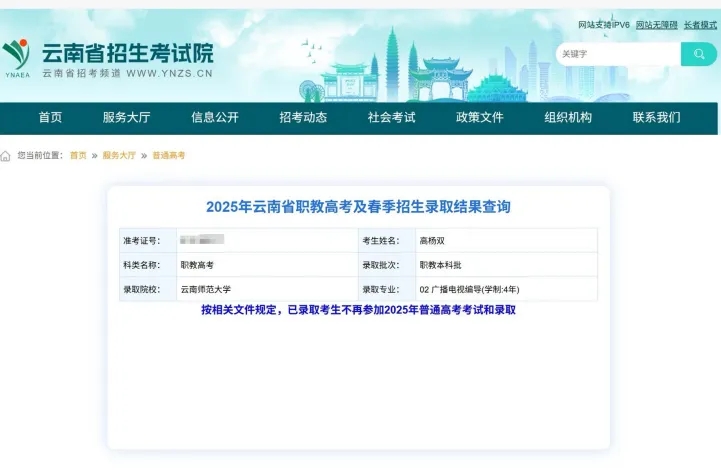Open the 网站无障碍 accessibility link
The width and height of the screenshot is (721, 471).
[x=660, y=24]
